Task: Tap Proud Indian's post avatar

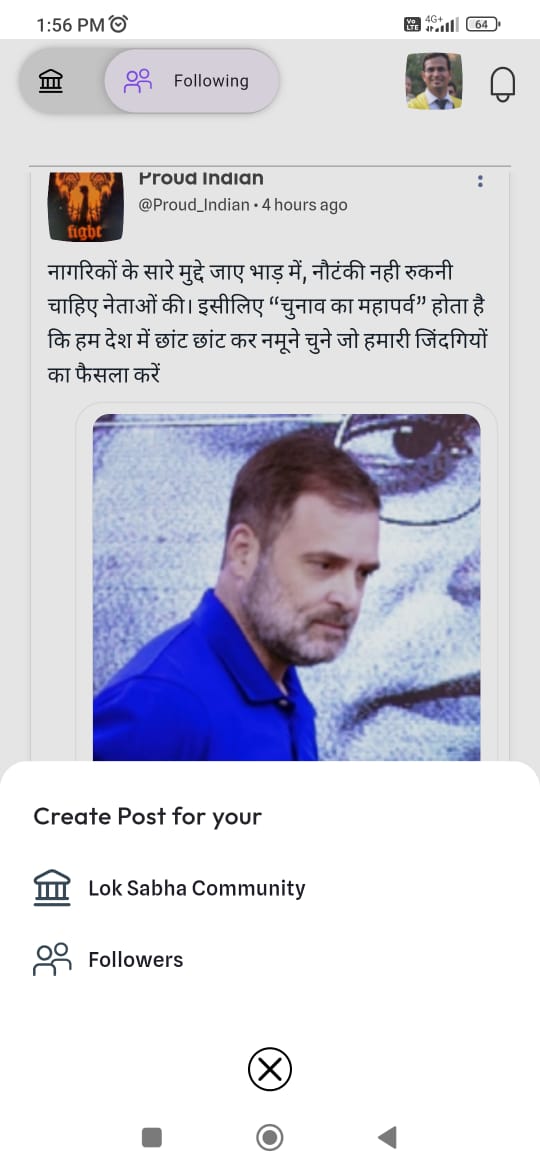Action: tap(86, 207)
